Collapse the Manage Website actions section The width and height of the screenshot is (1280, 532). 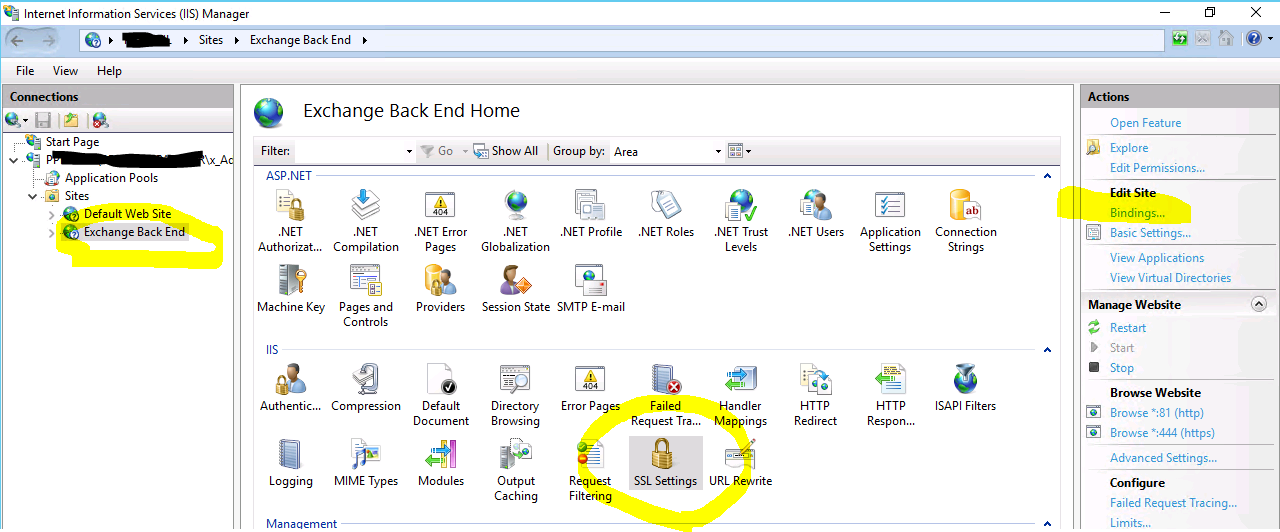tap(1259, 305)
